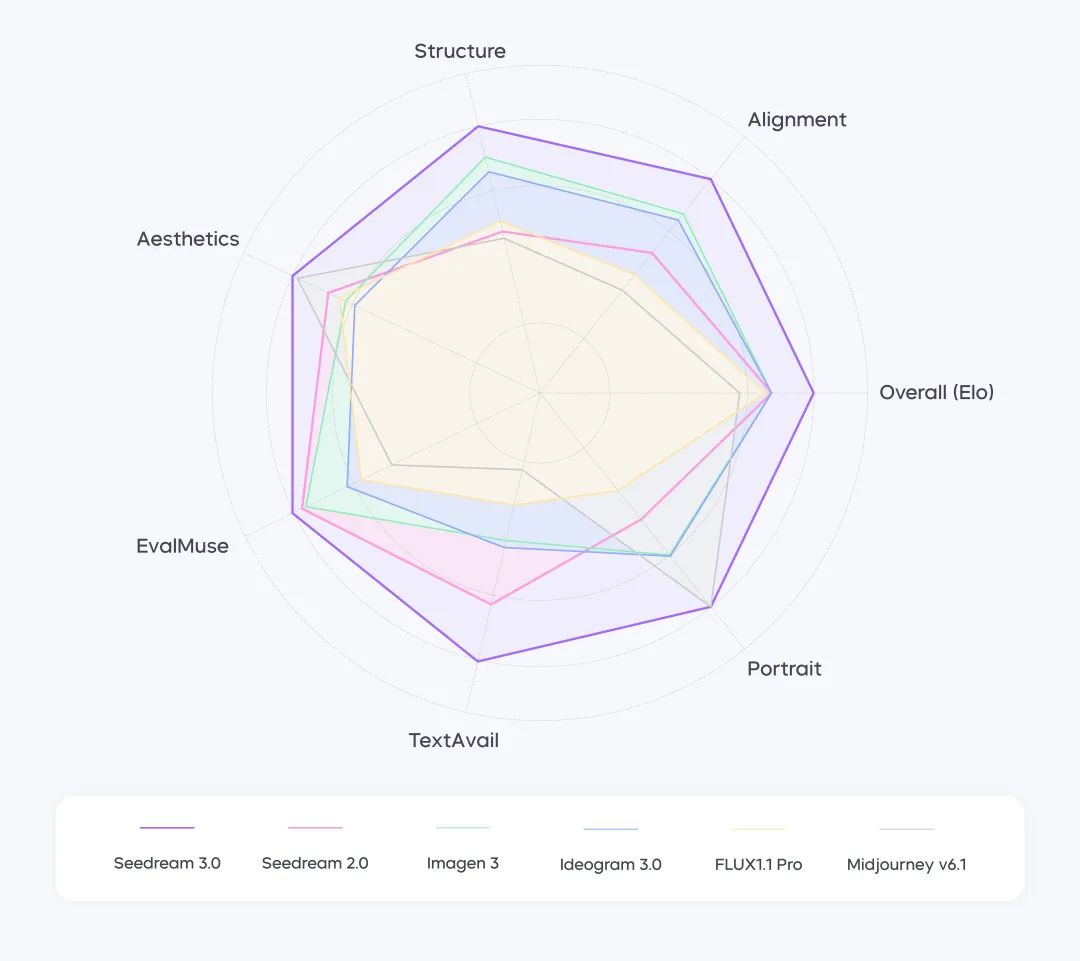Click the FLUX1.1 Pro yellow legend line
The width and height of the screenshot is (1080, 961).
tap(758, 829)
